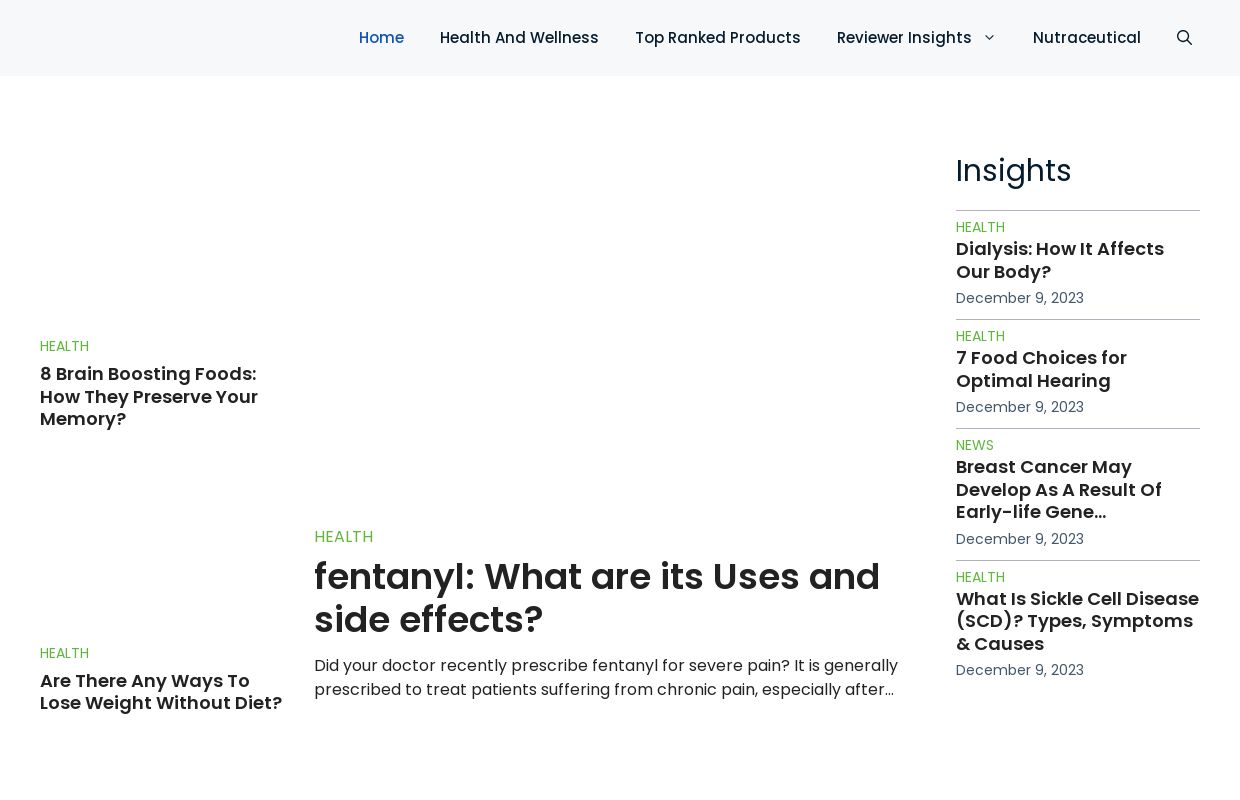
Task: Open the Breast Cancer gene article
Action: coord(1058,489)
